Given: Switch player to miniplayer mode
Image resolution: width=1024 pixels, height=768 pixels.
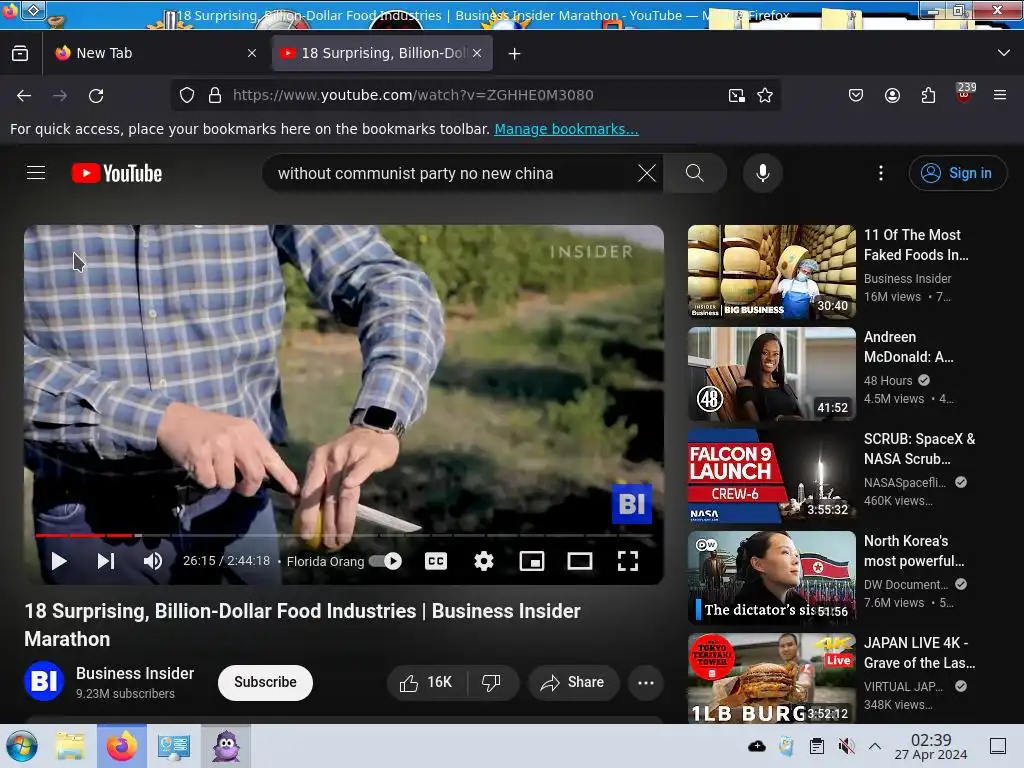Looking at the screenshot, I should click(x=532, y=561).
